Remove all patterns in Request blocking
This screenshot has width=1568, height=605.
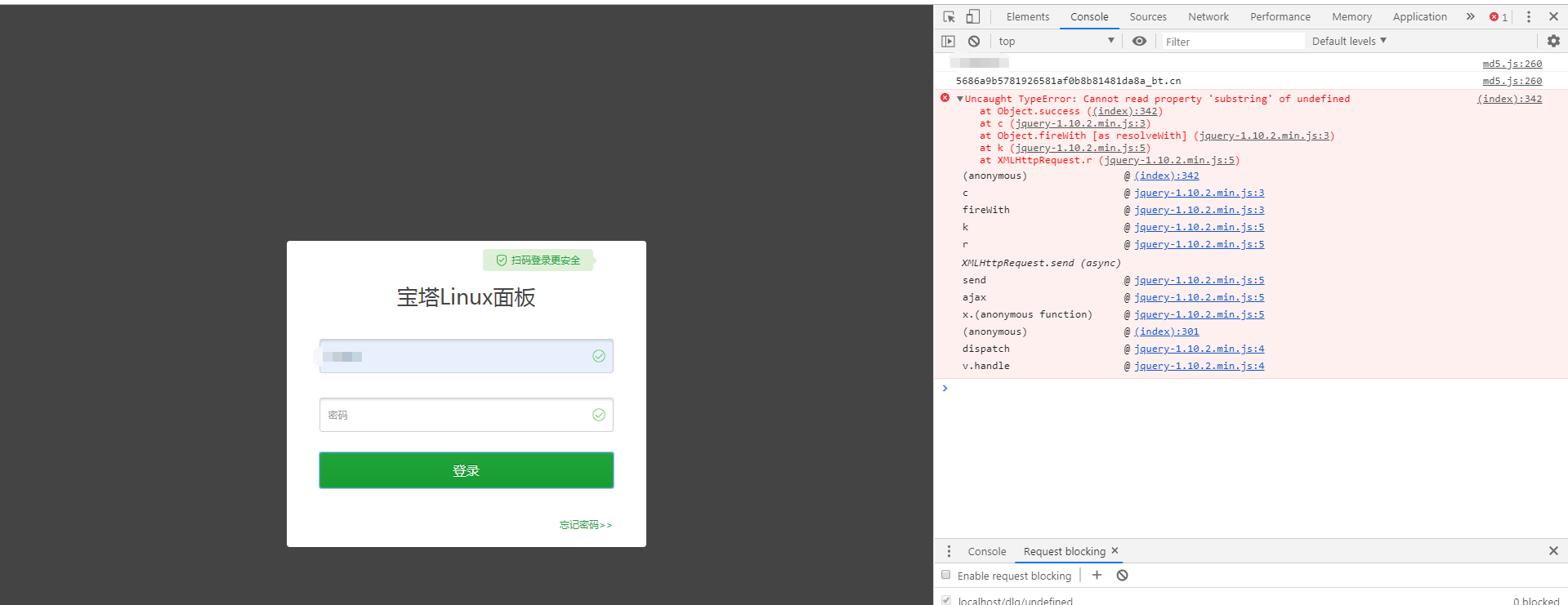1123,576
